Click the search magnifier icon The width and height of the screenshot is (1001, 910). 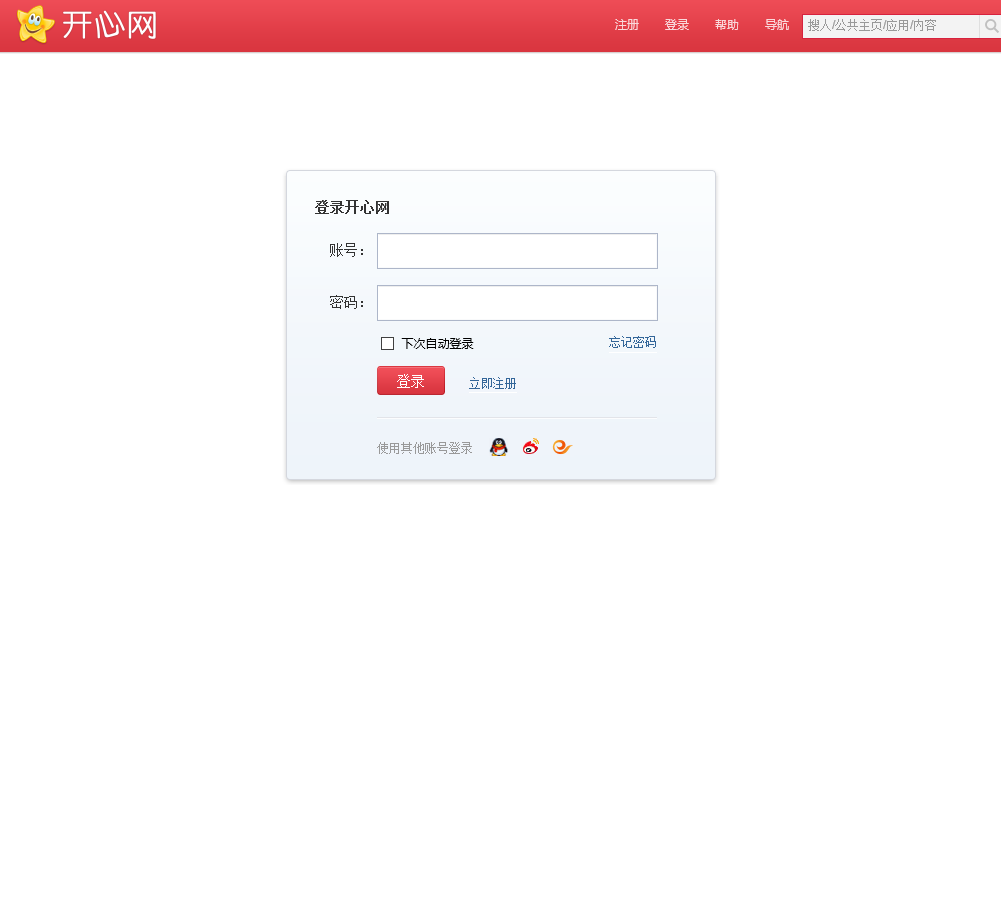(x=991, y=26)
